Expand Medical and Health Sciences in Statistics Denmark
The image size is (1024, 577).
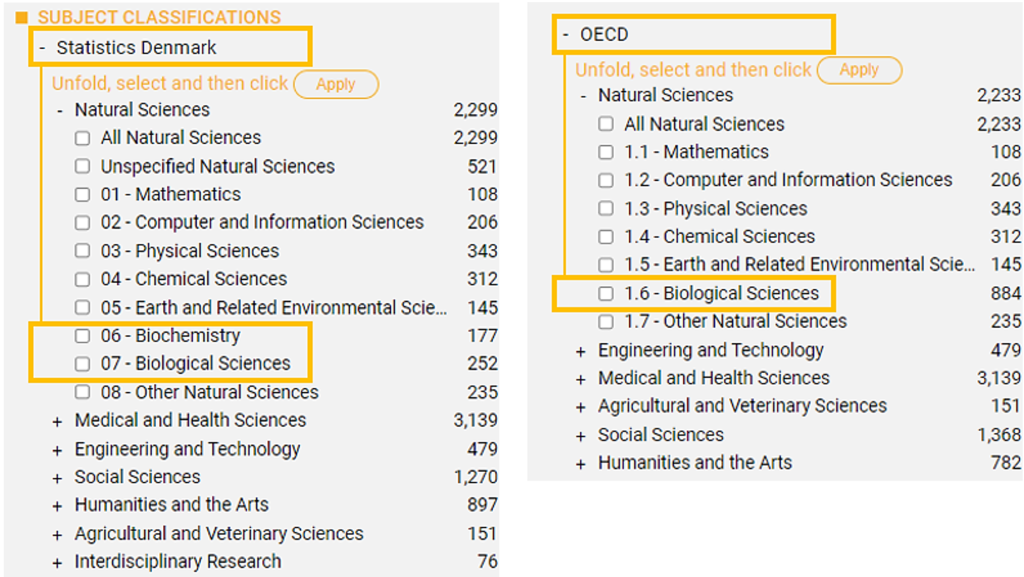pos(58,422)
